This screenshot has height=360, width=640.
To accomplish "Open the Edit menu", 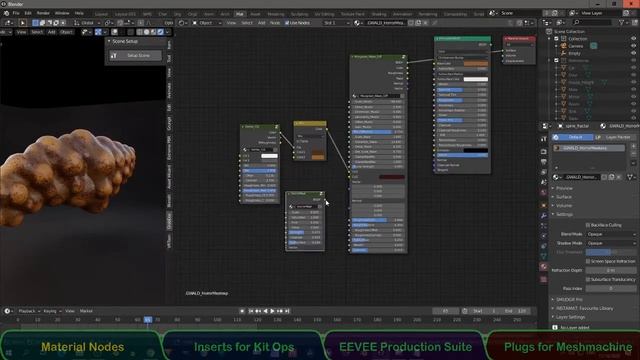I will 28,13.
